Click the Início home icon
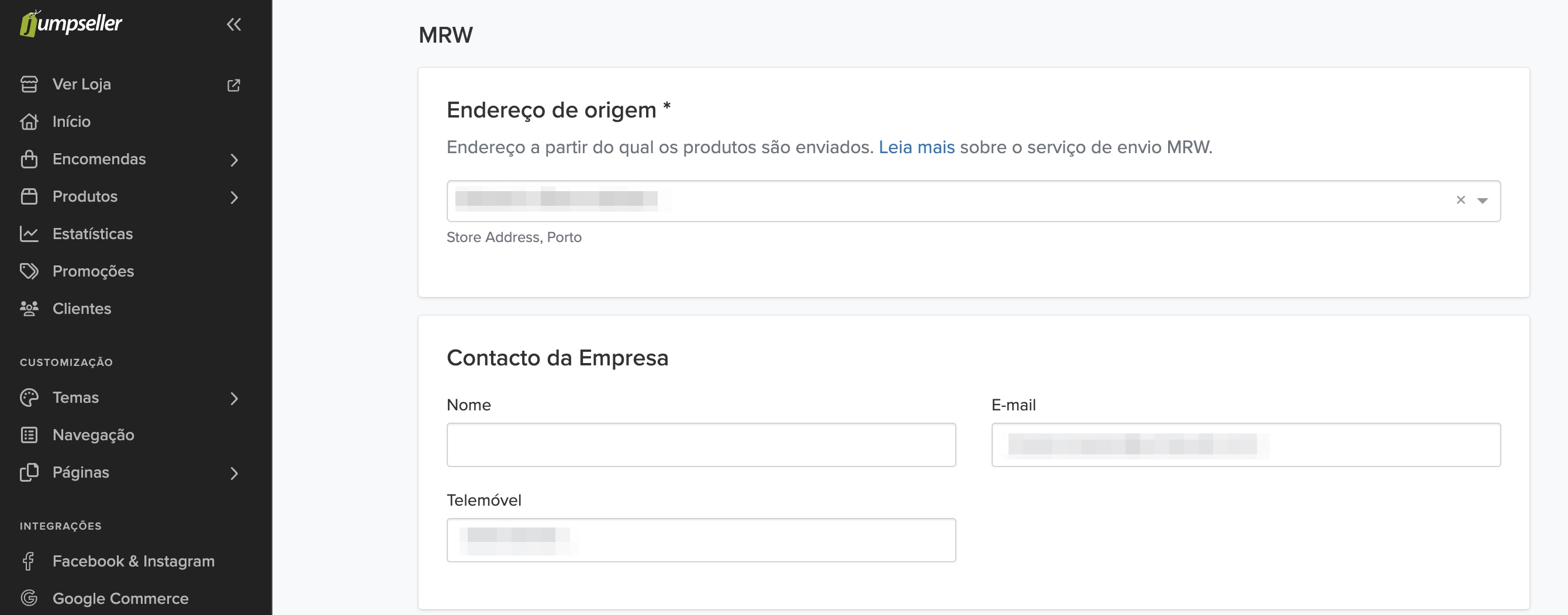This screenshot has width=1568, height=615. 29,122
